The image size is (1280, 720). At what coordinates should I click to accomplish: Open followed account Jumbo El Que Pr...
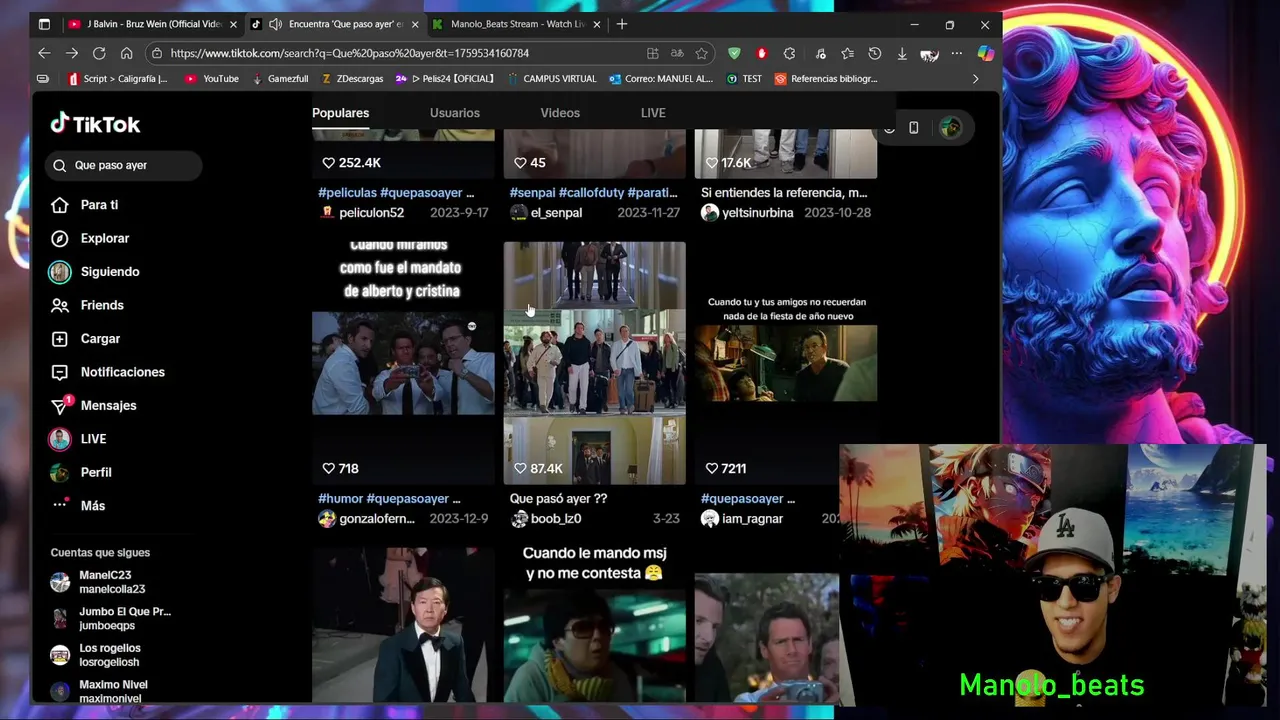coord(112,618)
